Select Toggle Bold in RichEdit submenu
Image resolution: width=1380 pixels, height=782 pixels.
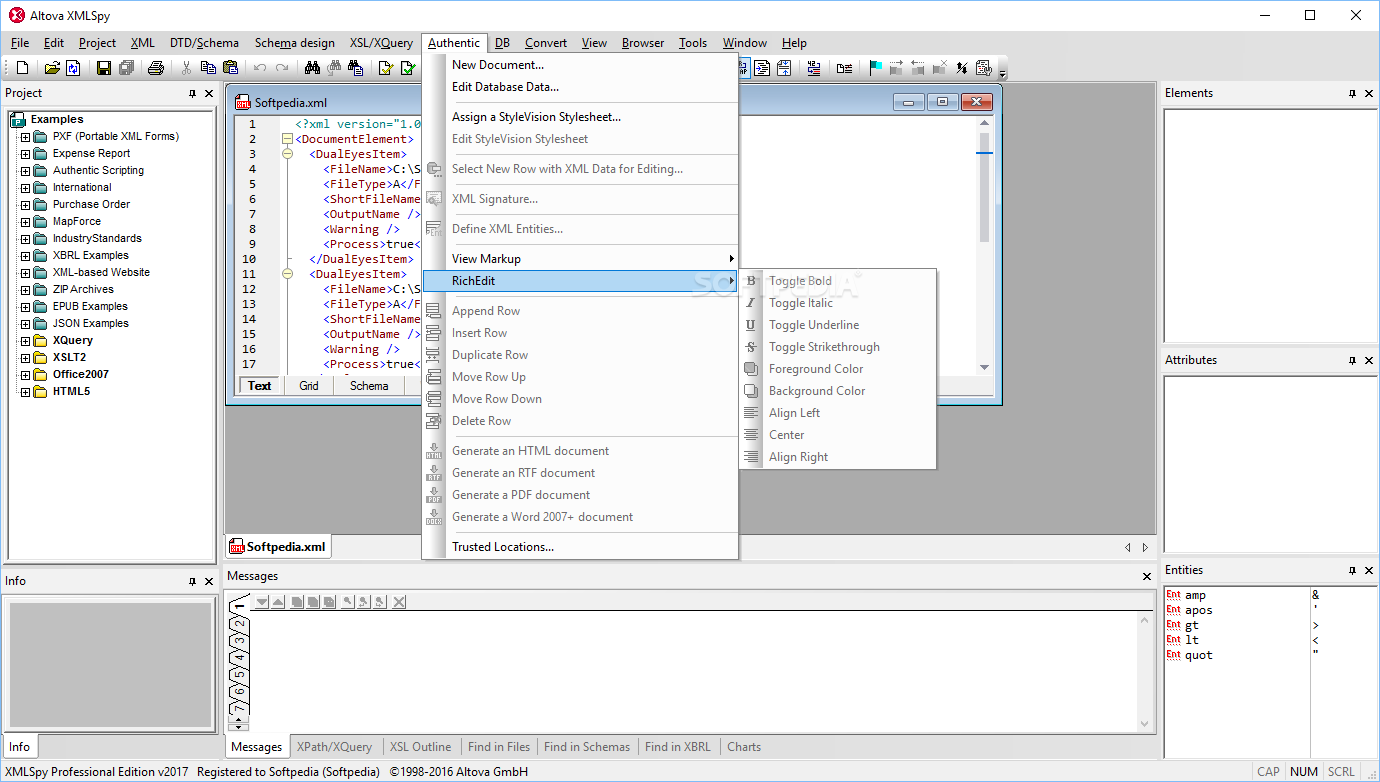(x=838, y=281)
